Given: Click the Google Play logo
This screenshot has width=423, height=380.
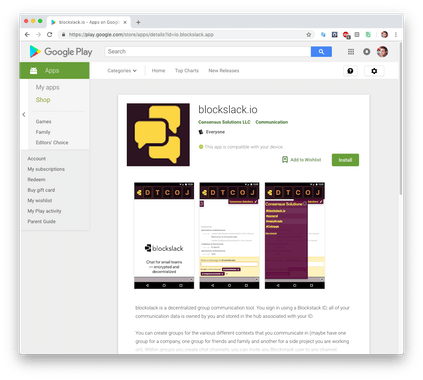Looking at the screenshot, I should point(61,52).
